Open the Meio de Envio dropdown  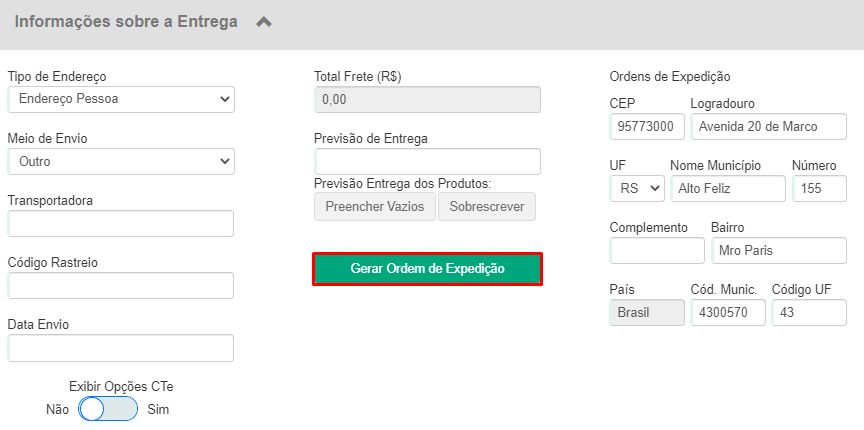[x=121, y=162]
